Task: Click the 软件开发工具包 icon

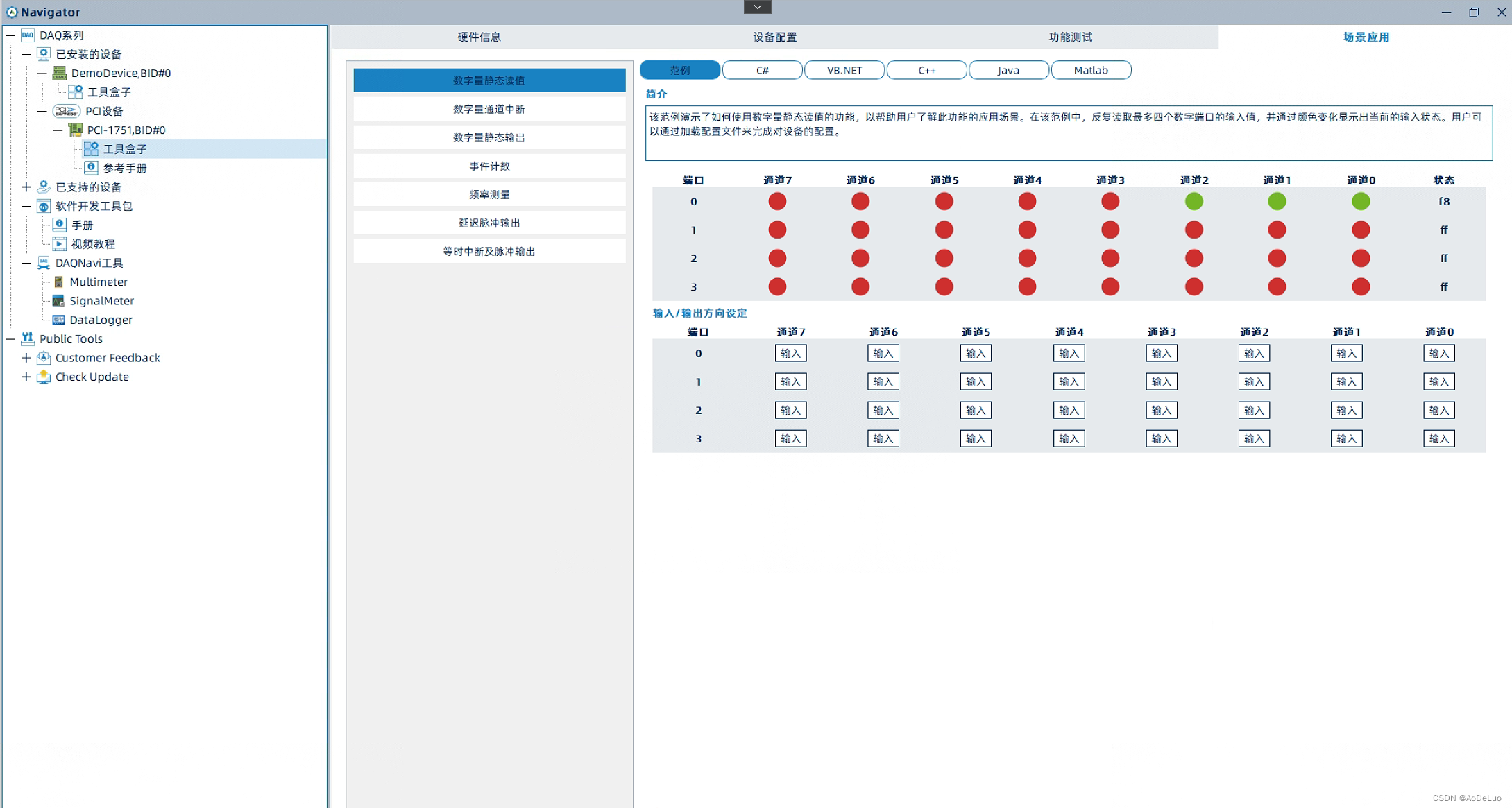Action: [x=44, y=206]
